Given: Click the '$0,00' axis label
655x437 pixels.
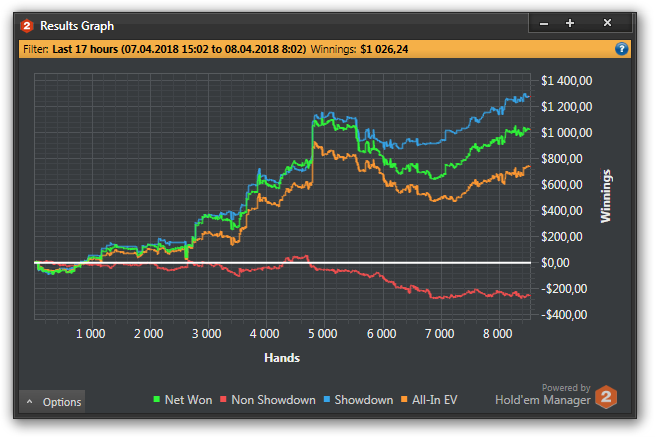Looking at the screenshot, I should [555, 262].
